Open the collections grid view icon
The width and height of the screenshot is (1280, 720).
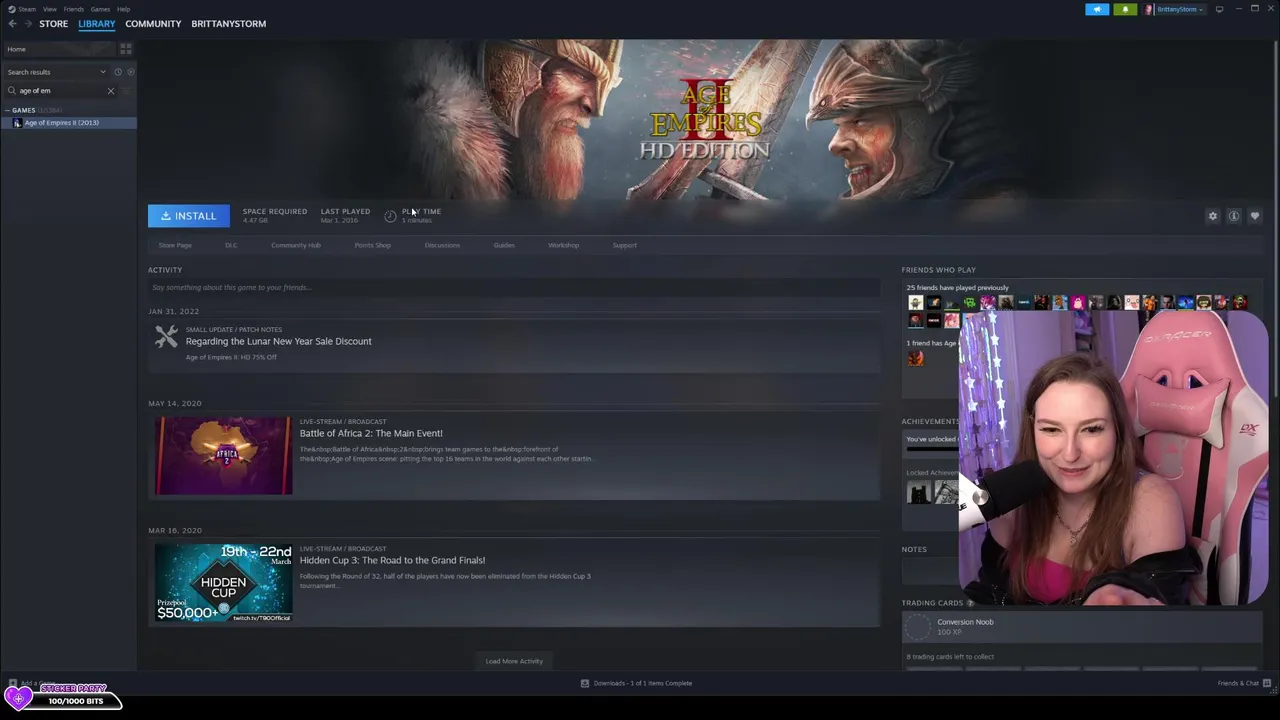point(126,49)
